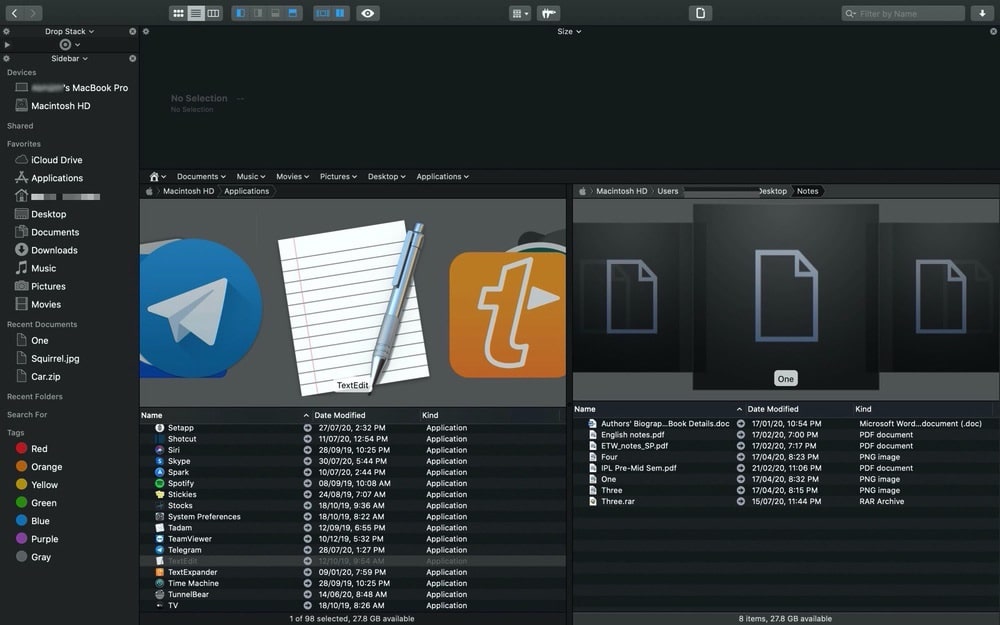The height and width of the screenshot is (625, 1000).
Task: Expand the Applications dropdown in favorites bar
Action: pos(443,177)
